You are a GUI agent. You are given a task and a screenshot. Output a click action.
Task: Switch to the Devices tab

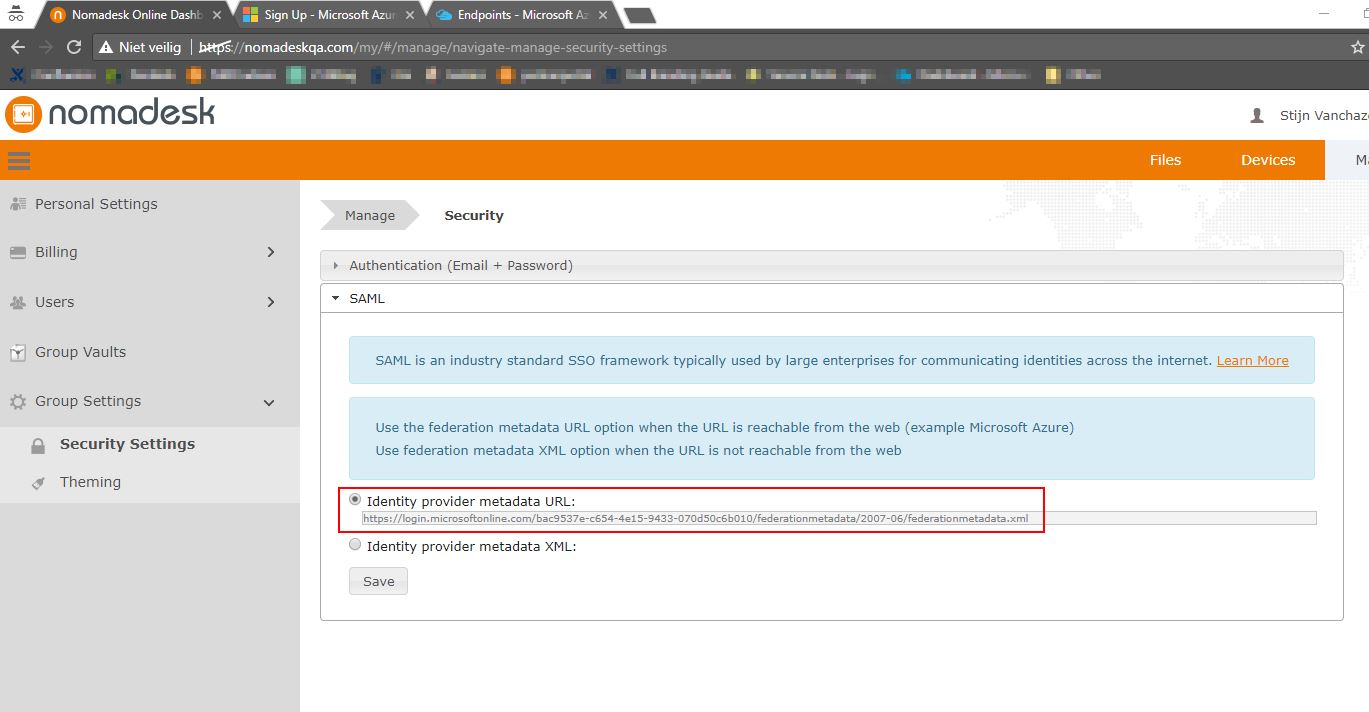pyautogui.click(x=1267, y=160)
